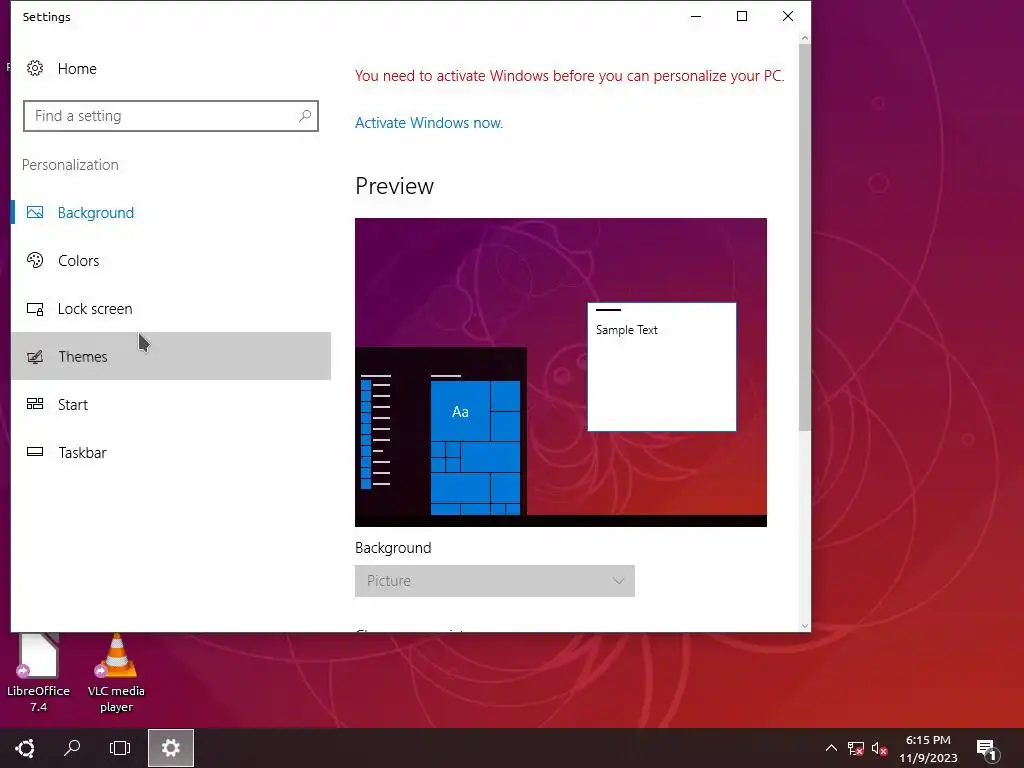Go to Lock screen settings
The width and height of the screenshot is (1024, 768).
(x=171, y=308)
